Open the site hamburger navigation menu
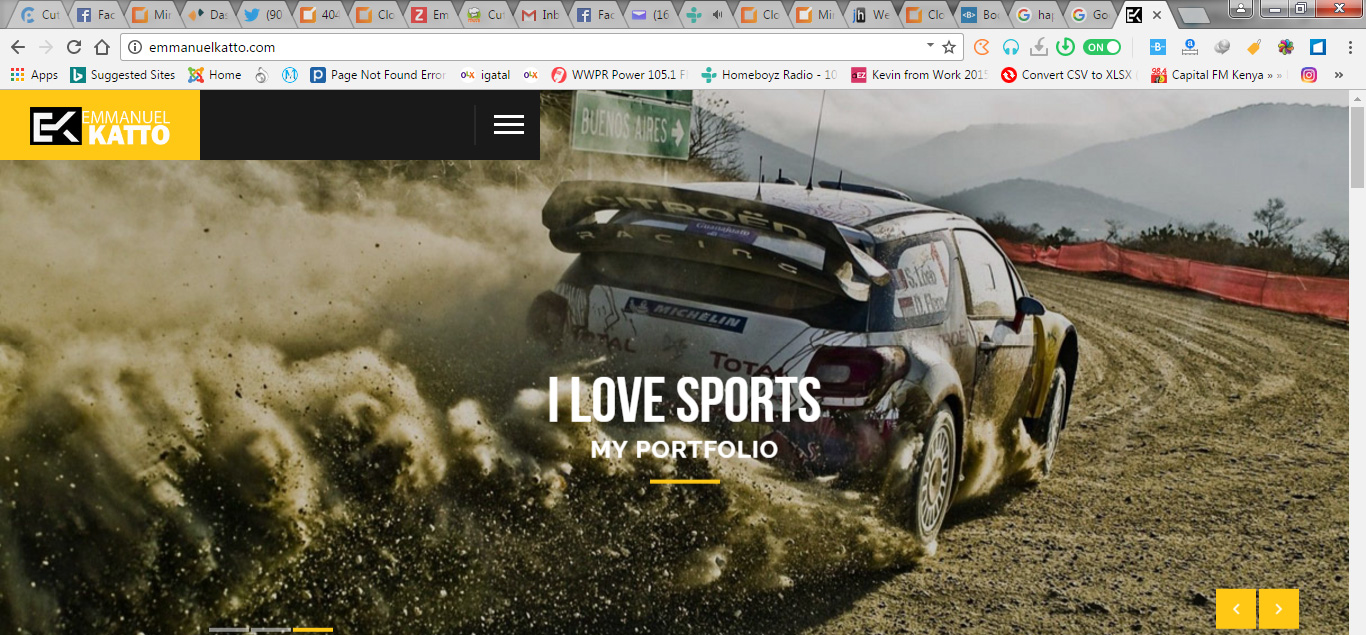This screenshot has width=1366, height=635. coord(508,125)
